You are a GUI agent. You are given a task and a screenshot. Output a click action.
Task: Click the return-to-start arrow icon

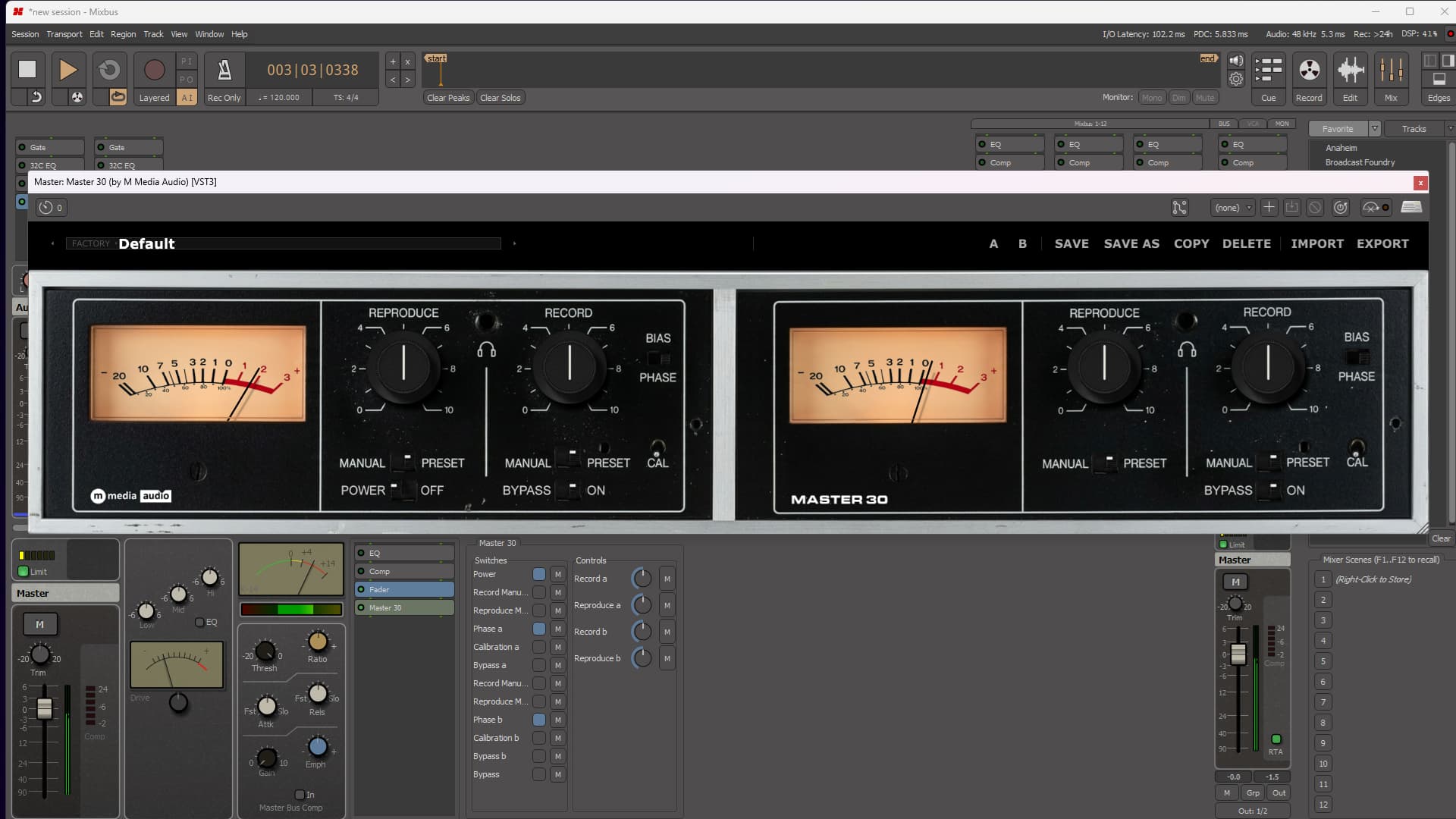(x=36, y=97)
